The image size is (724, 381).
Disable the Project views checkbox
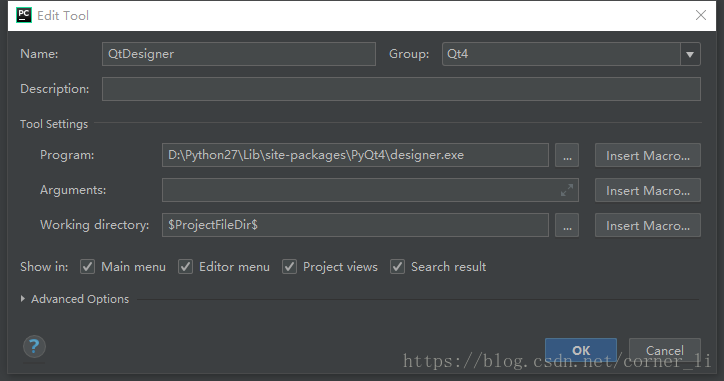289,266
